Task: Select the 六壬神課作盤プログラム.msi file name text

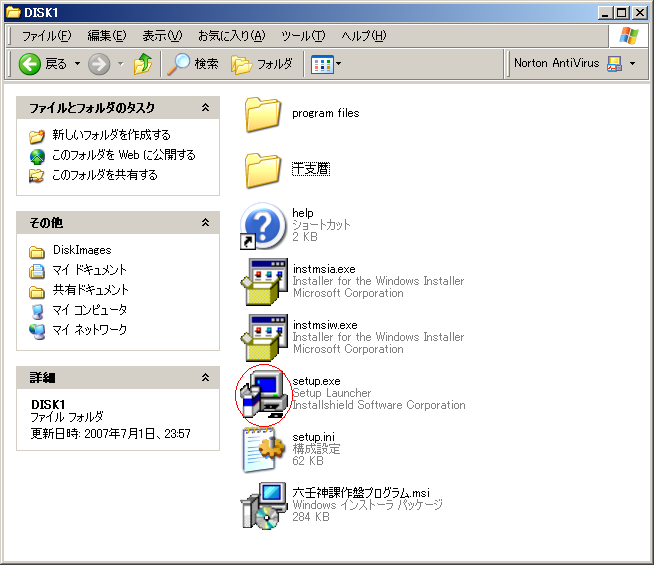Action: (x=361, y=493)
